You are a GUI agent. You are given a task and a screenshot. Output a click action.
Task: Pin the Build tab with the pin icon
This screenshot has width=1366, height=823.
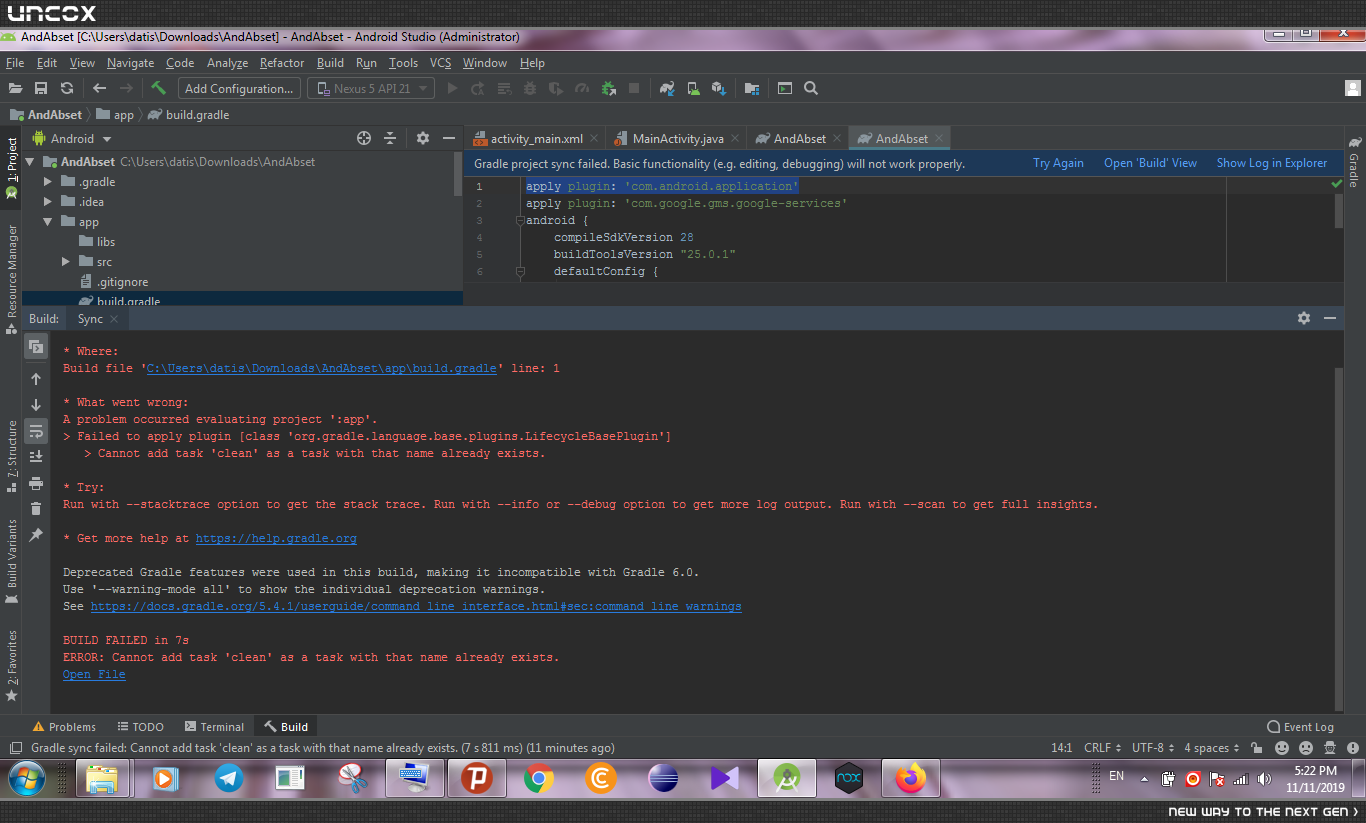click(x=36, y=535)
